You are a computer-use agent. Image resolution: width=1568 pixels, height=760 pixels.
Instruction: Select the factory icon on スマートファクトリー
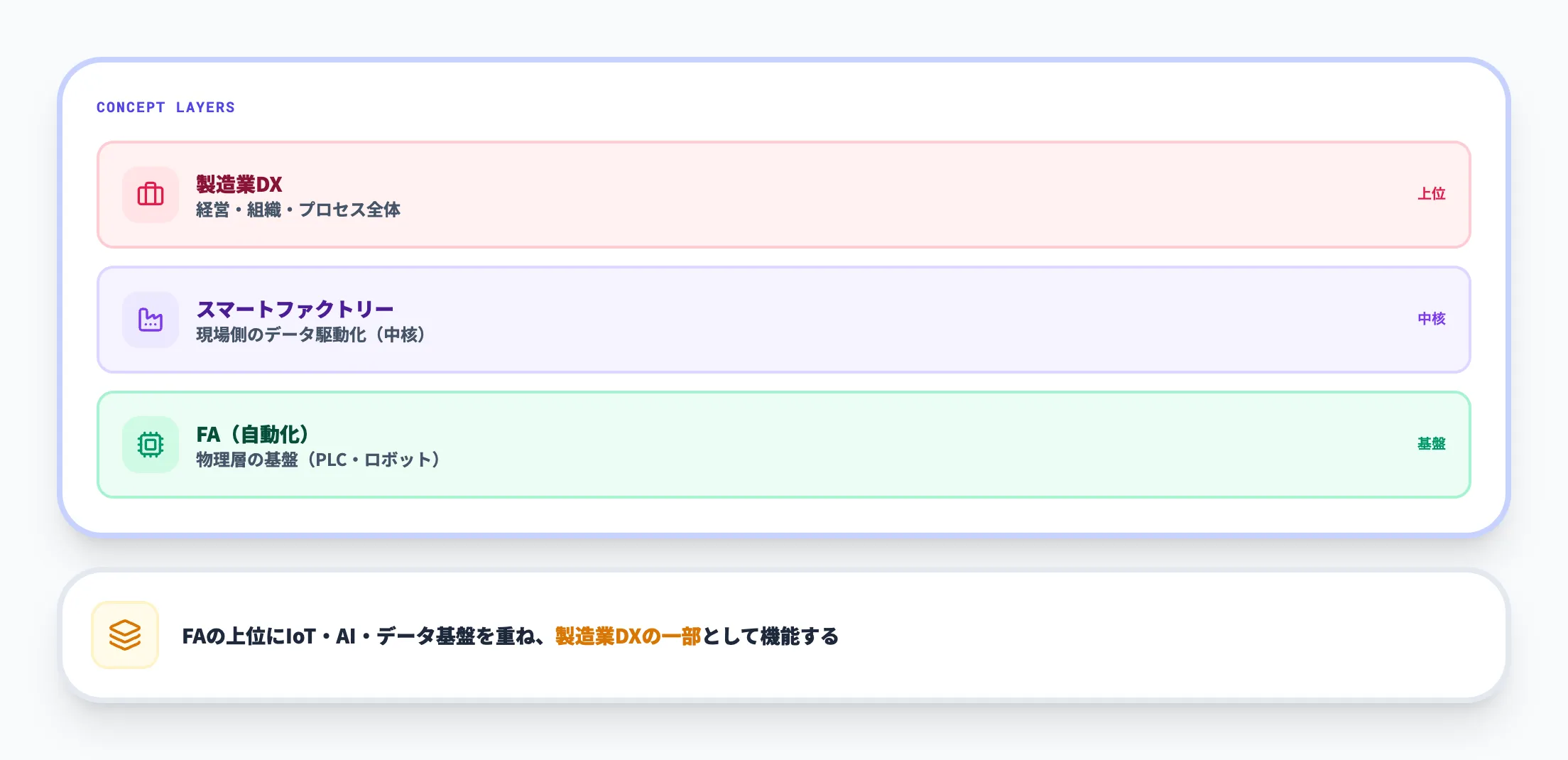tap(150, 320)
